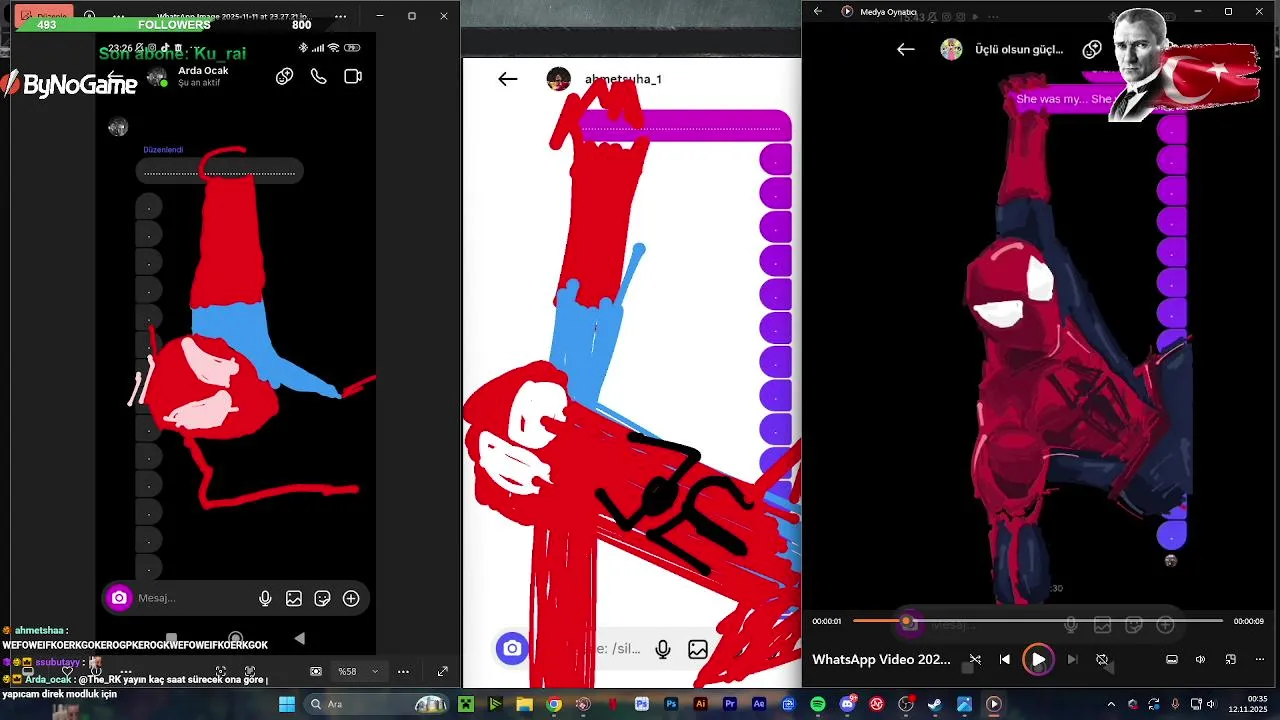Open Spotify from the taskbar
Image resolution: width=1280 pixels, height=720 pixels.
coord(818,704)
